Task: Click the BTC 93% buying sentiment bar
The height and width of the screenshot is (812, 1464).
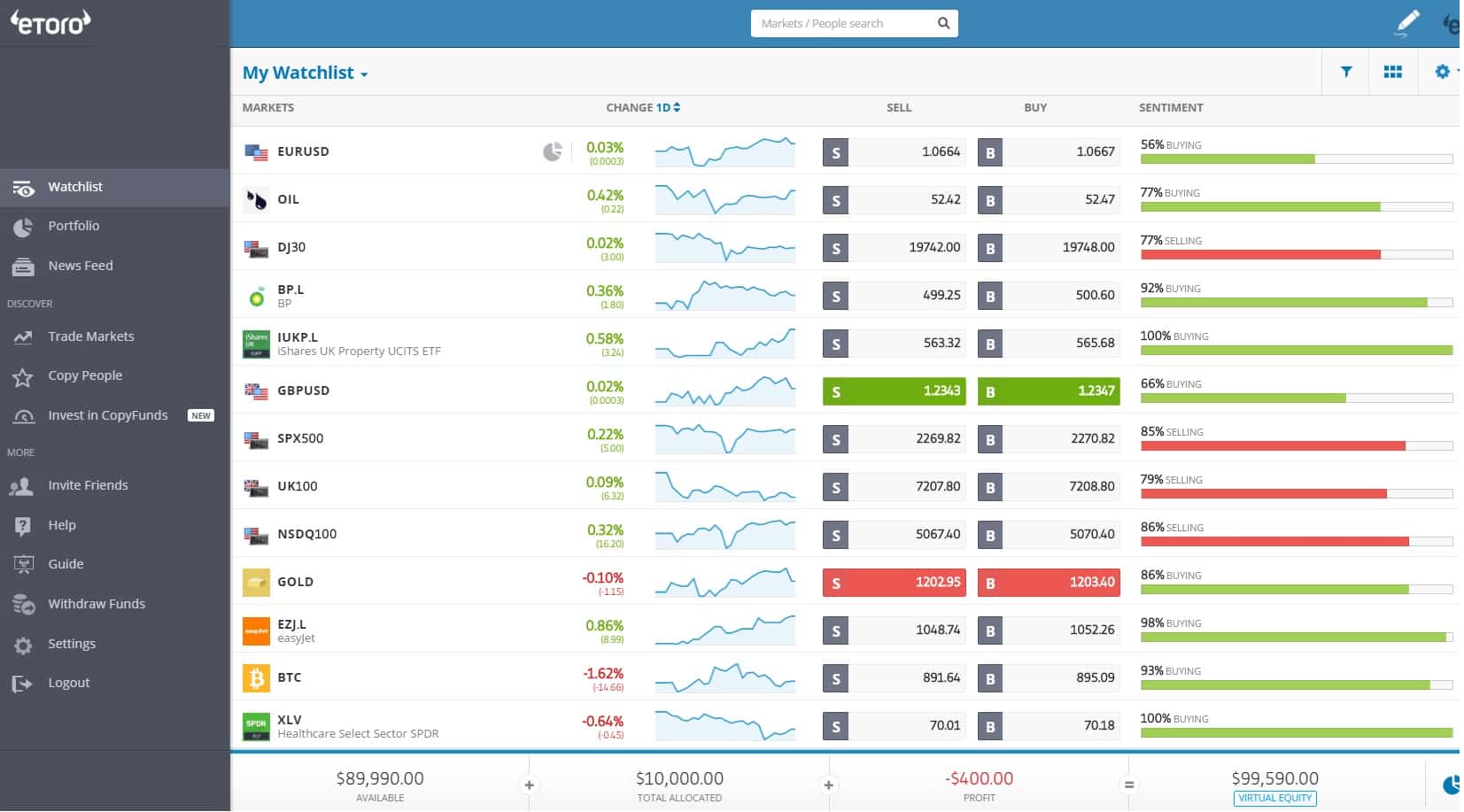Action: 1297,685
